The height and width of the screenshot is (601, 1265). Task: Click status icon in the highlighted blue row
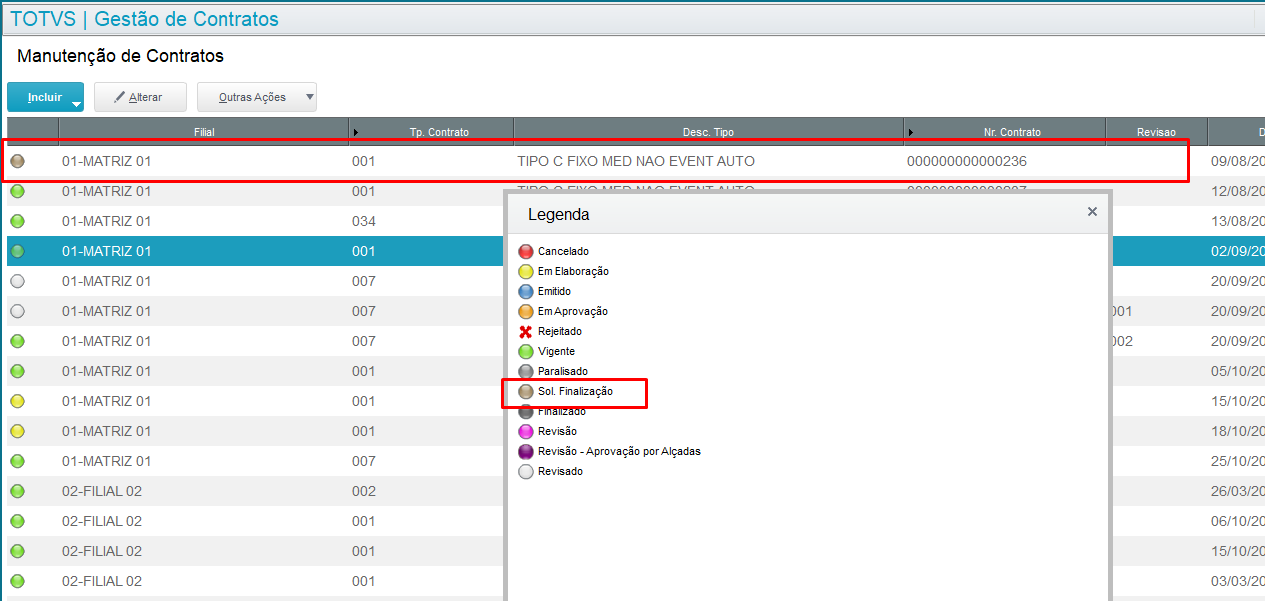point(17,251)
